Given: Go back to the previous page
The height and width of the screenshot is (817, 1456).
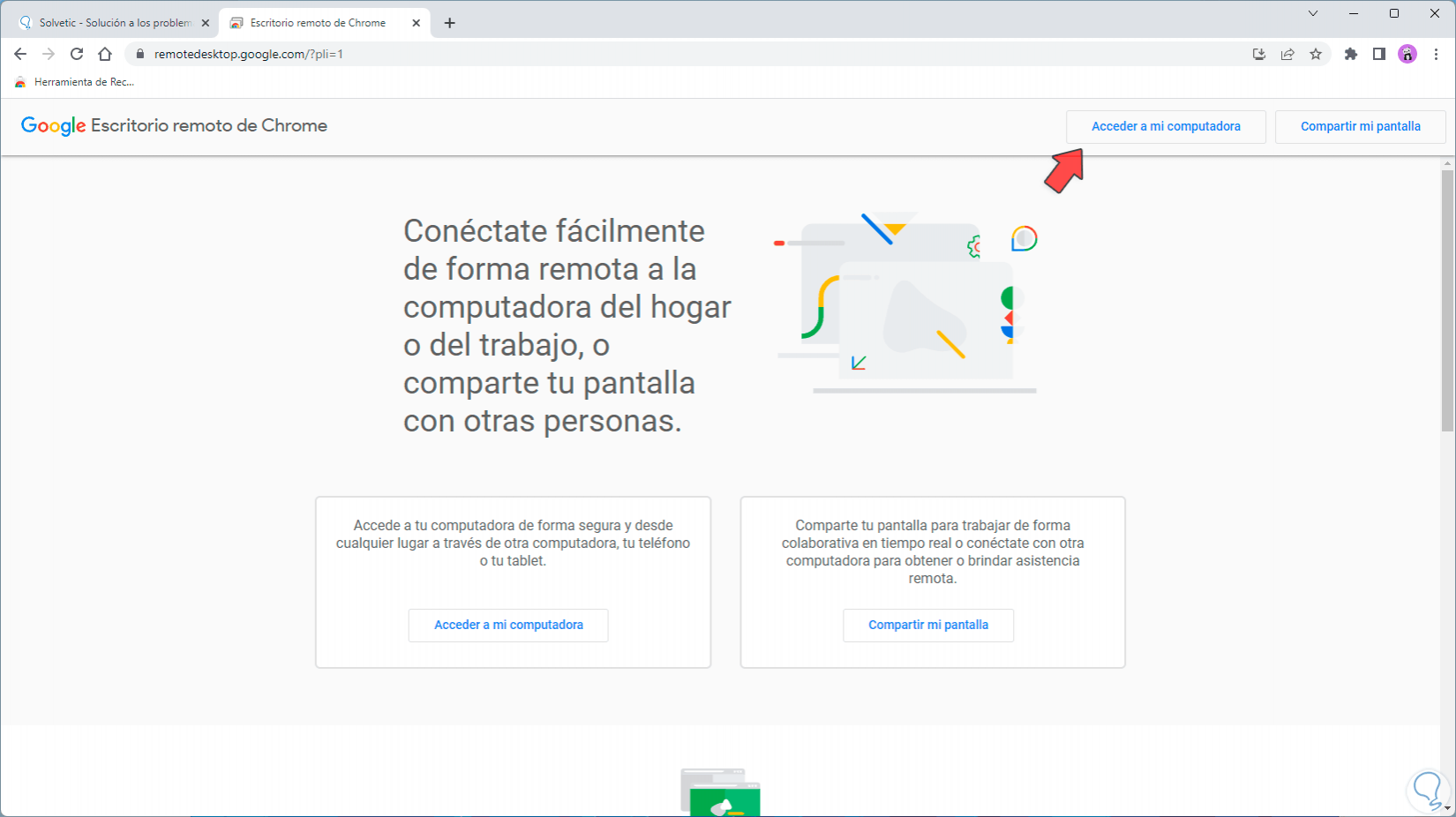Looking at the screenshot, I should pyautogui.click(x=20, y=54).
